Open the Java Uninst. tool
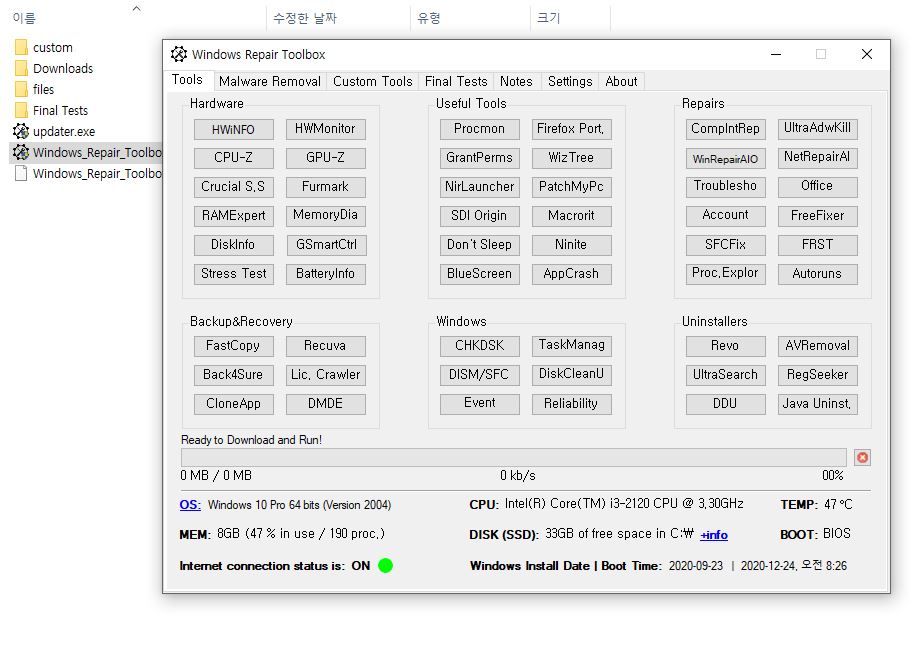The image size is (922, 670). [817, 404]
